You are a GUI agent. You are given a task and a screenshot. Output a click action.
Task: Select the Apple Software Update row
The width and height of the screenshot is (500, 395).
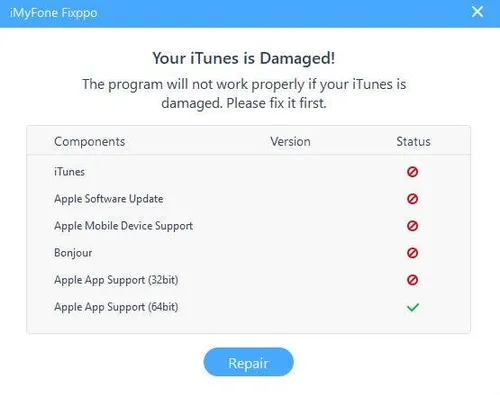tap(249, 199)
